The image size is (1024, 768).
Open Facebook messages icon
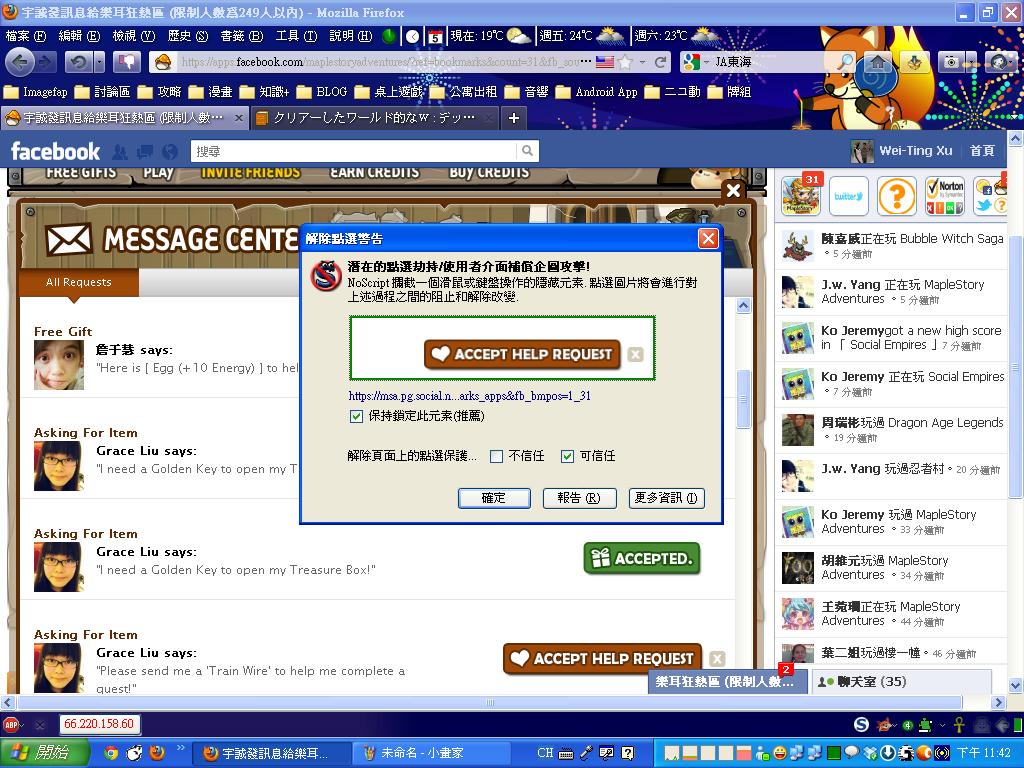144,152
